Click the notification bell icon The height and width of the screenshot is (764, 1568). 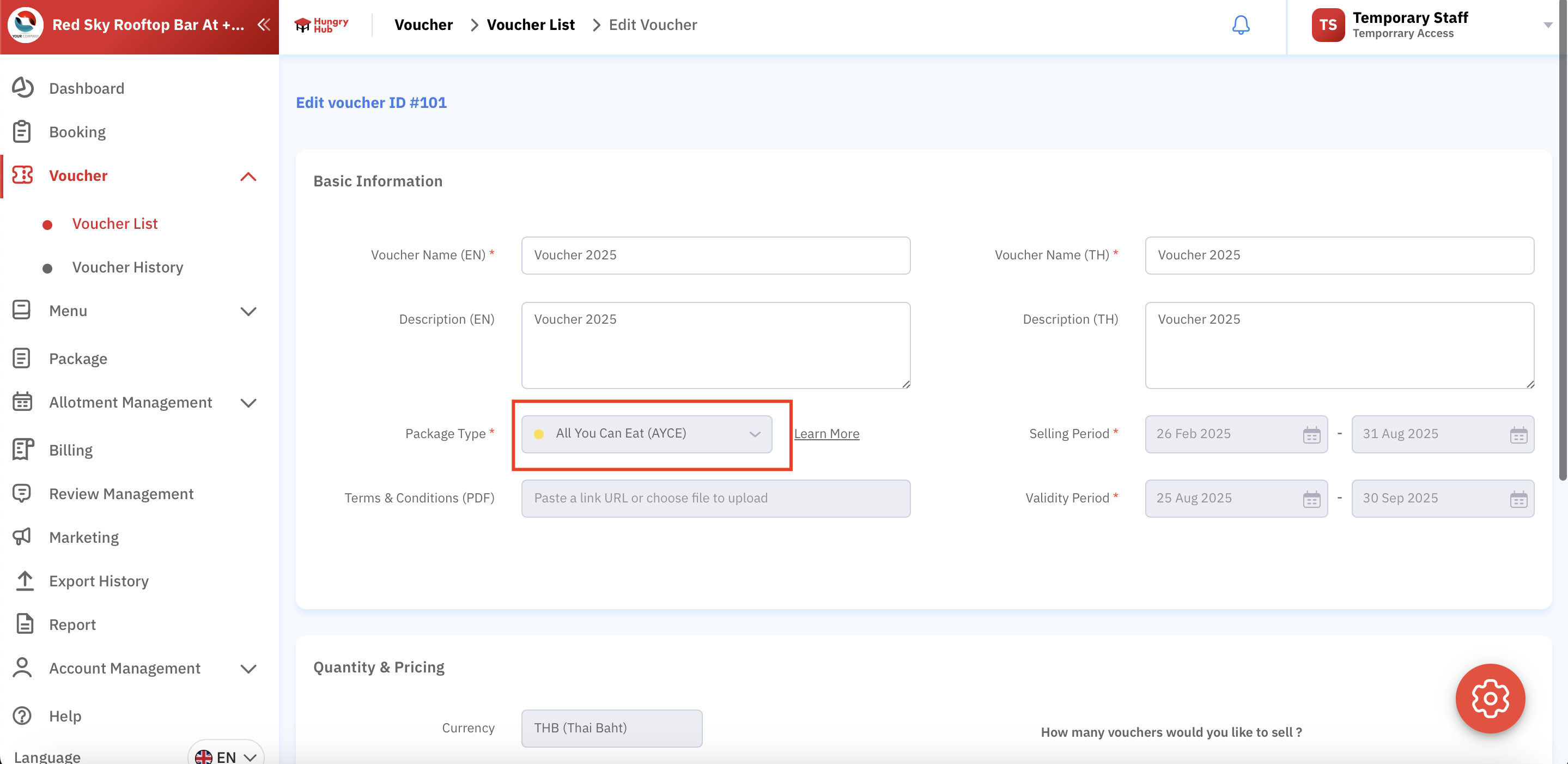click(x=1241, y=25)
